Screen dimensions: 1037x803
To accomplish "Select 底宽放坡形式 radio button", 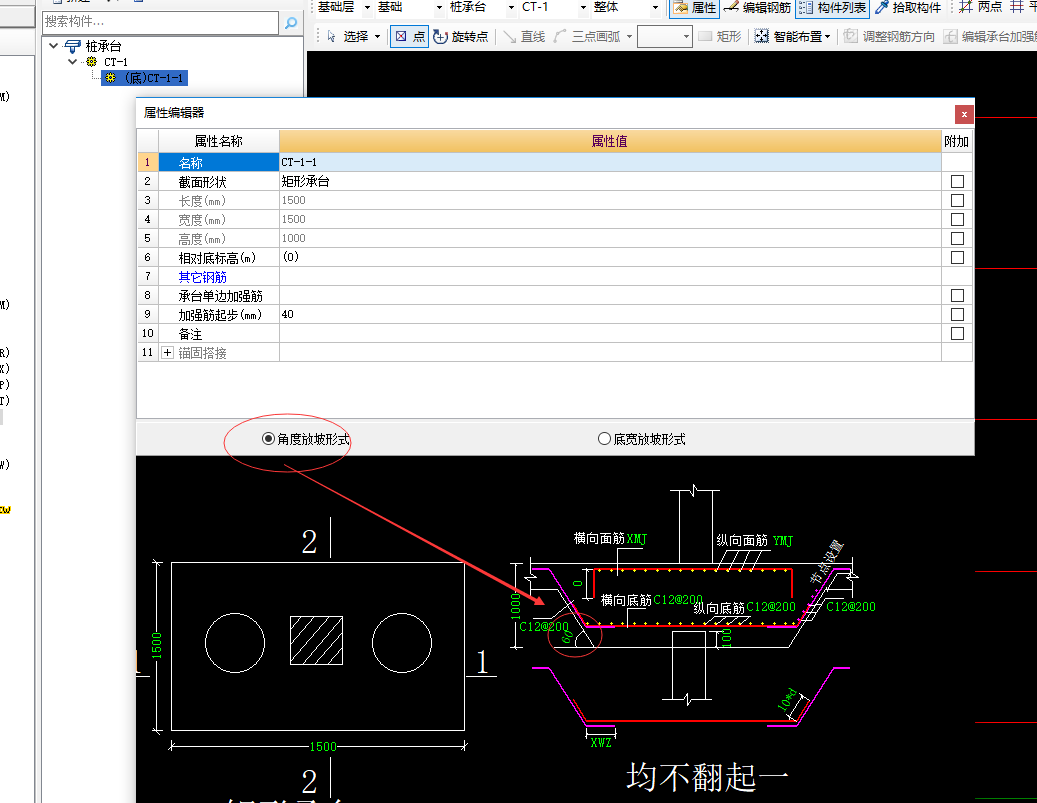I will pos(604,439).
